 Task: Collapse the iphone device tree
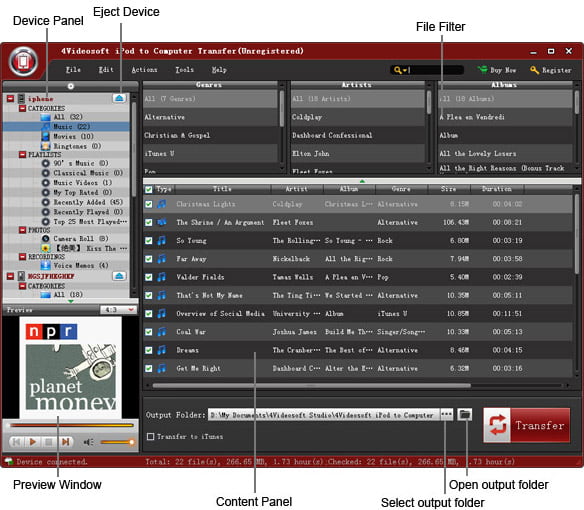pos(10,98)
